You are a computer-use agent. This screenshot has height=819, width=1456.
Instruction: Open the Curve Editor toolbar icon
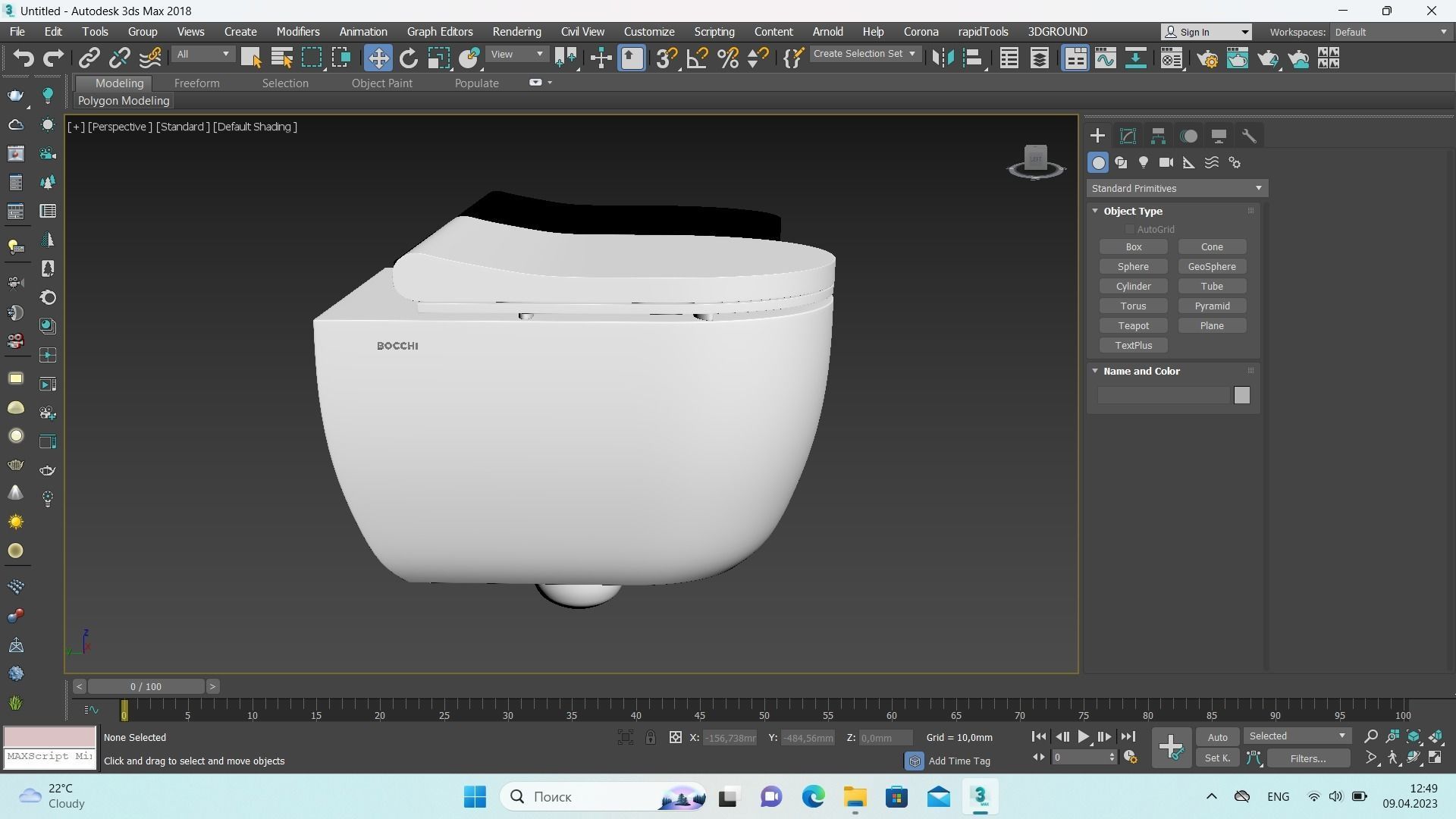pyautogui.click(x=1106, y=58)
